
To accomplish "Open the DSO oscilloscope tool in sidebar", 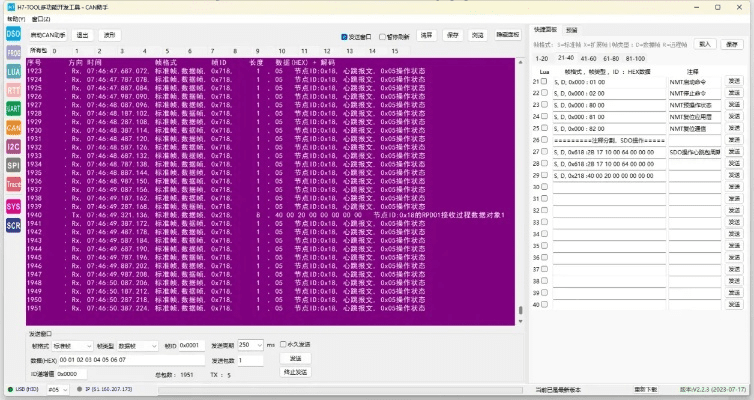I will pyautogui.click(x=13, y=34).
